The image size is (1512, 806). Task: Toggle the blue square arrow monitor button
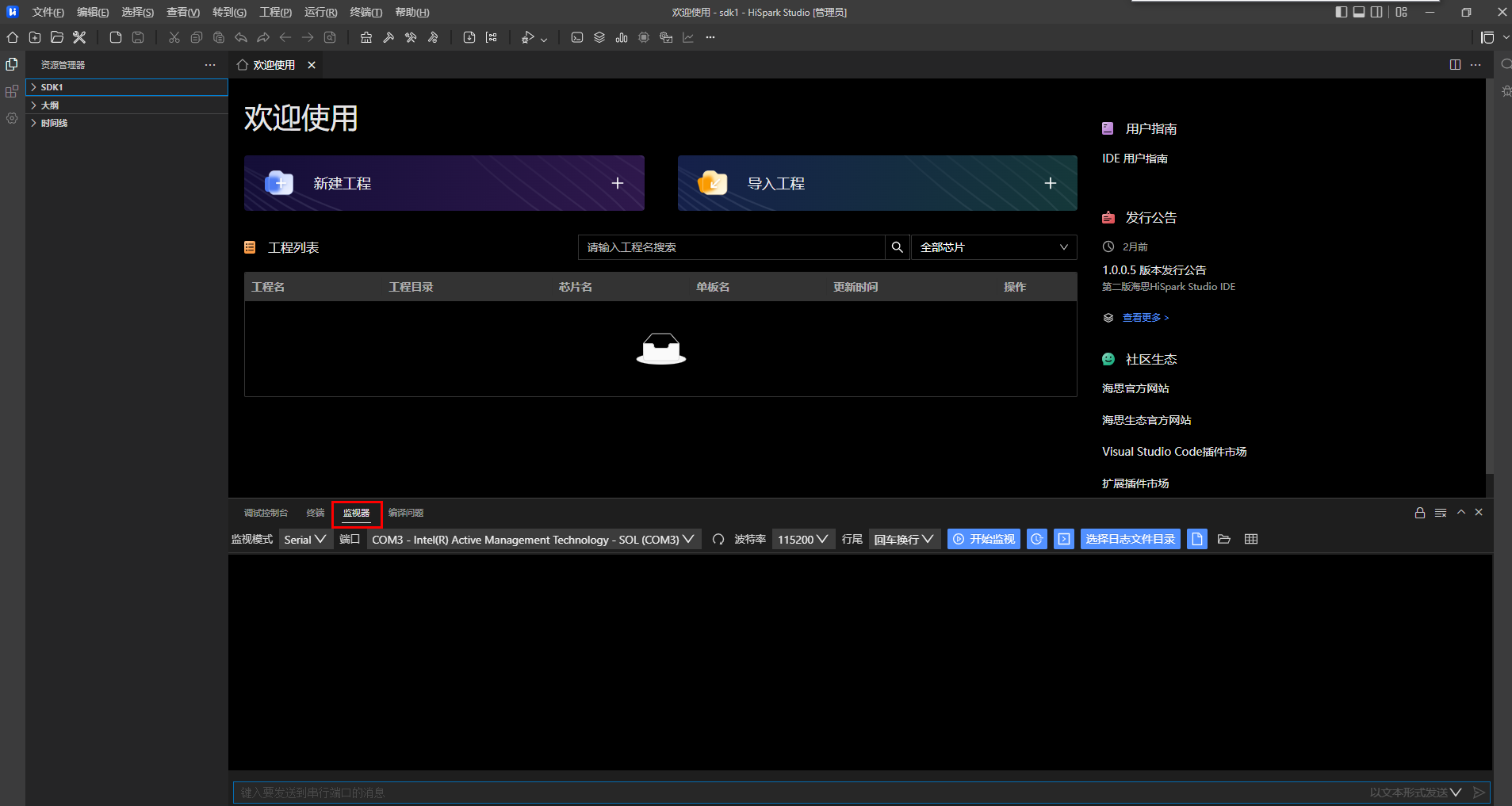(1064, 539)
